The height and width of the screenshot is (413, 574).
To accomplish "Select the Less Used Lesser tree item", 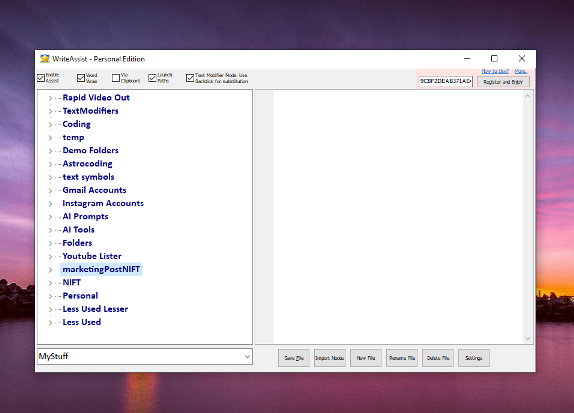I will coord(95,309).
